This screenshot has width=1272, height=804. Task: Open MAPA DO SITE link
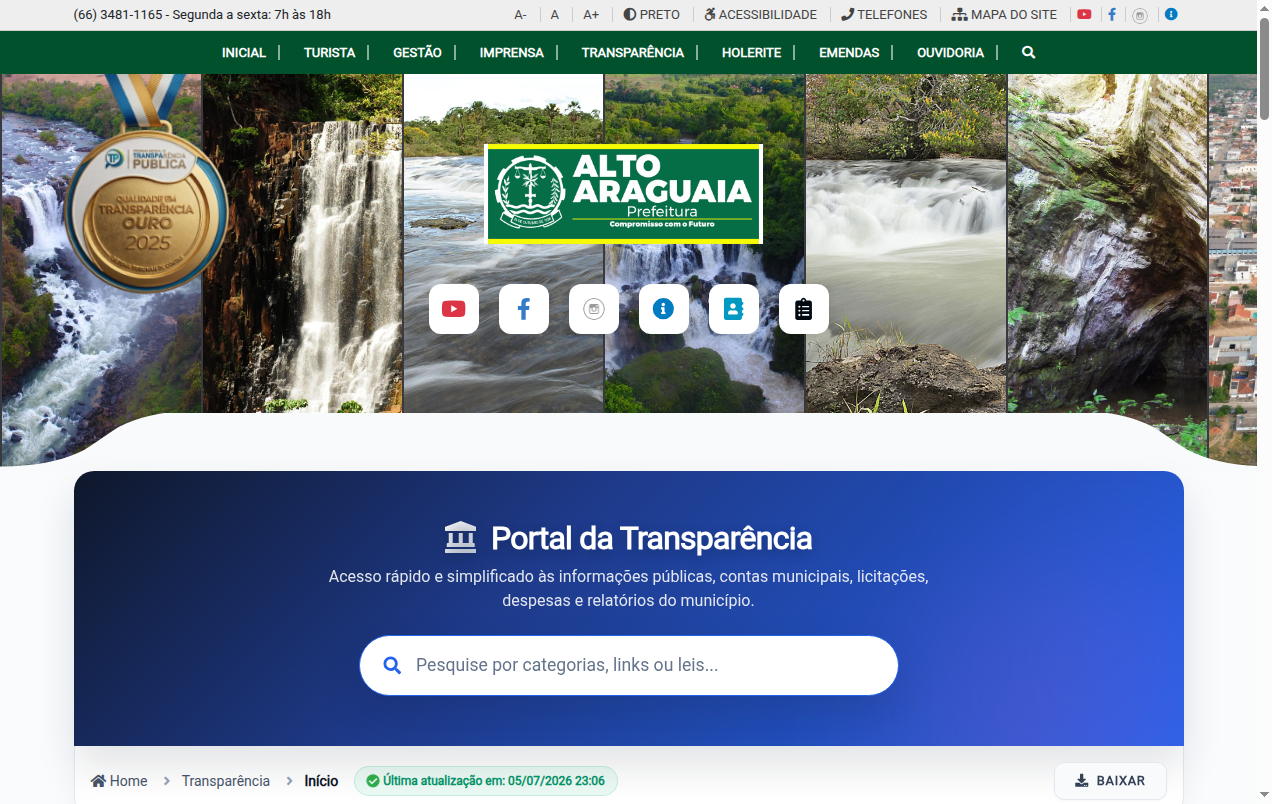click(x=1005, y=15)
